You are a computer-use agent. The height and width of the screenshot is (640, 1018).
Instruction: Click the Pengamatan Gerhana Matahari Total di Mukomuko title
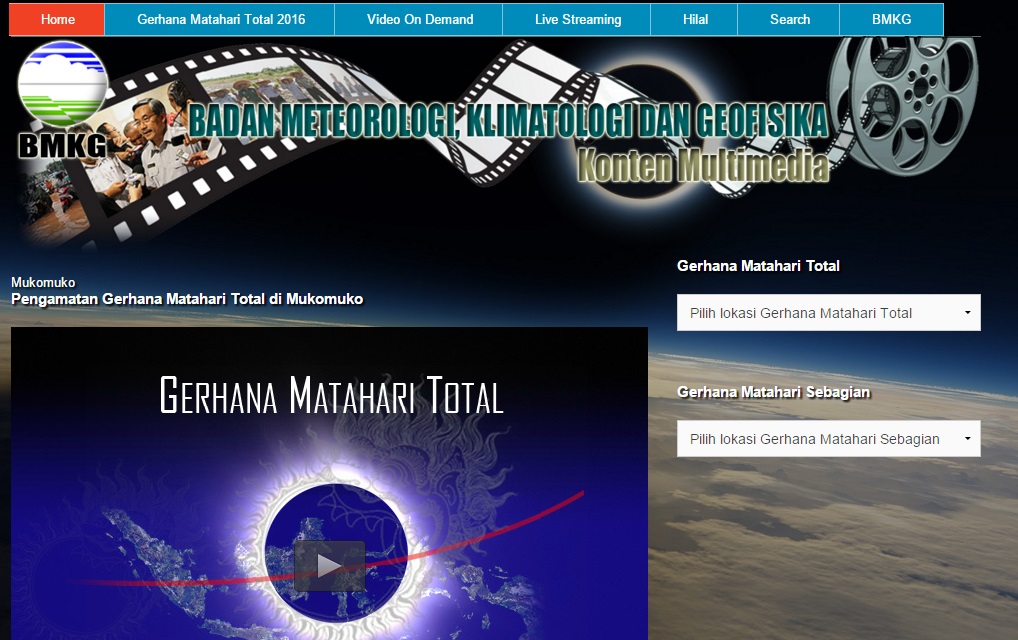coord(187,299)
